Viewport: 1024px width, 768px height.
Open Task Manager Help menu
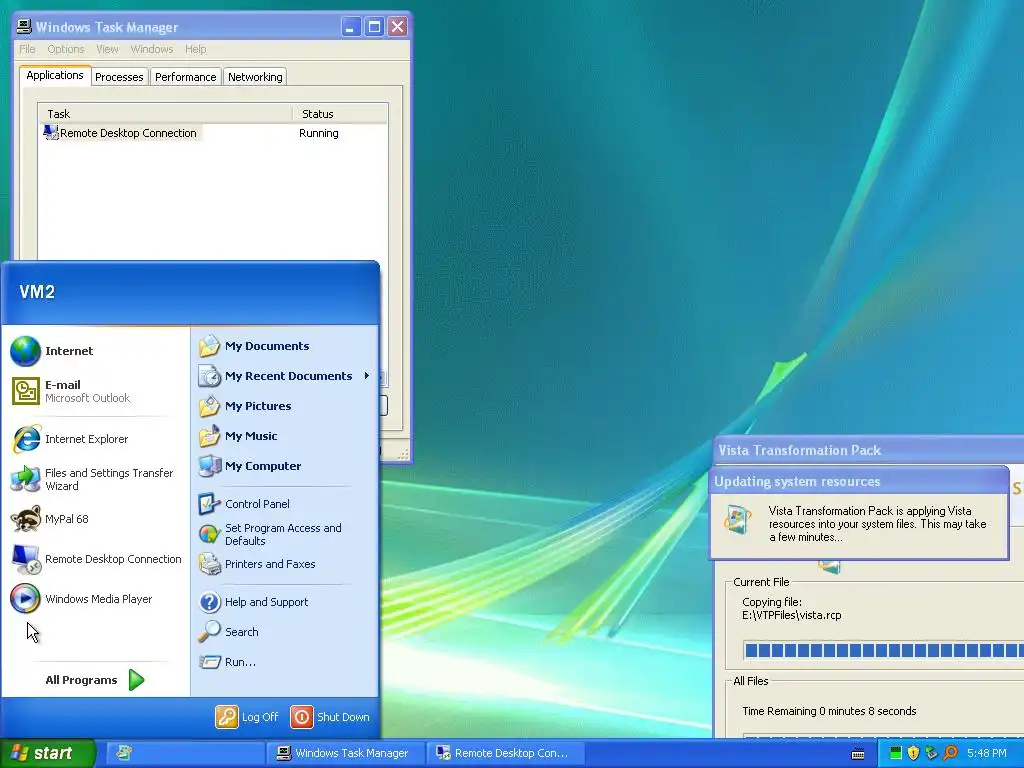[x=195, y=49]
